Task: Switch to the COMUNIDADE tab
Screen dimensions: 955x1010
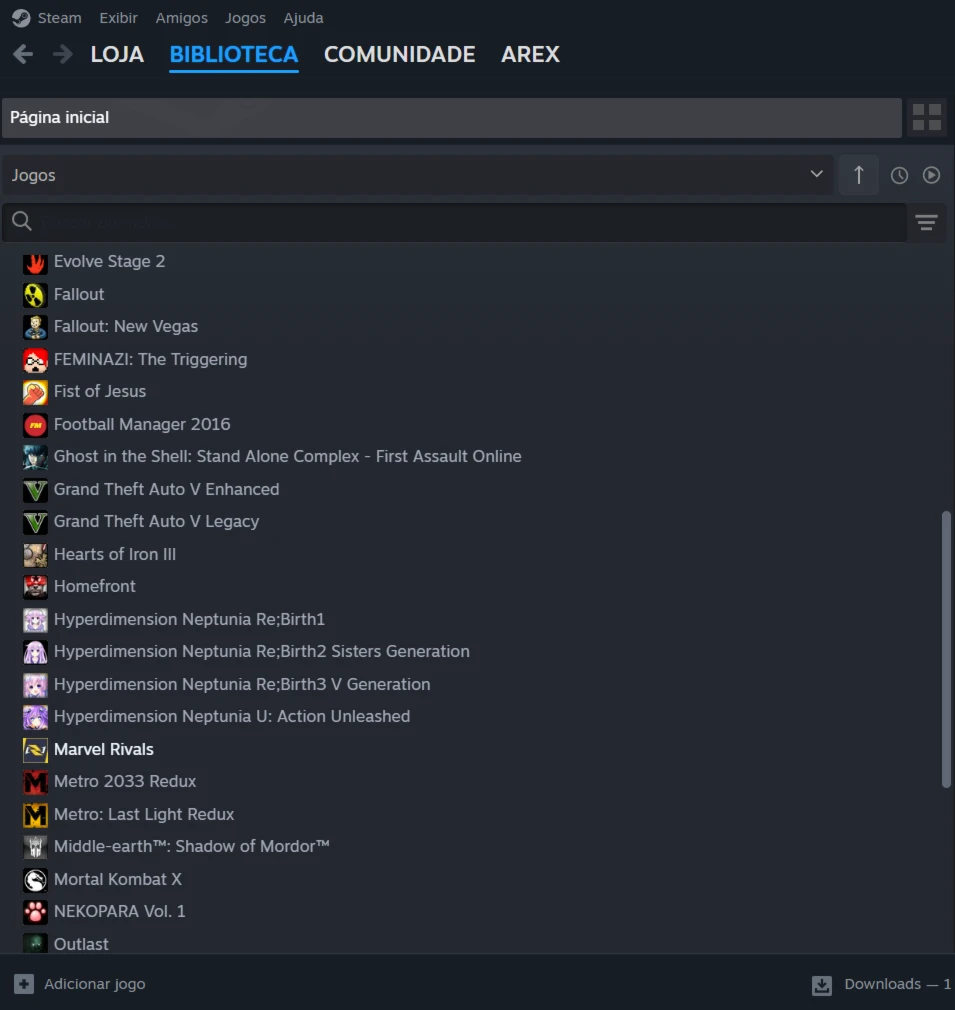Action: tap(400, 55)
